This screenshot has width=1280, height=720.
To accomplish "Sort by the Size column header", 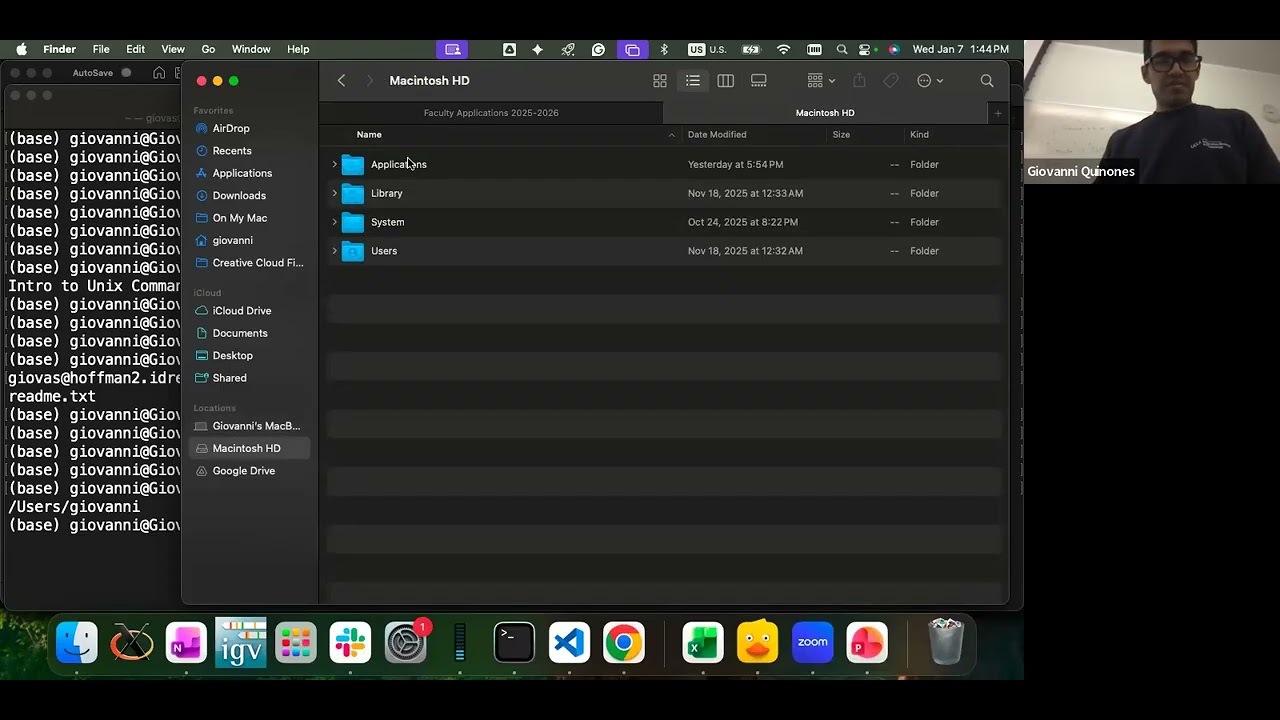I will [x=842, y=135].
